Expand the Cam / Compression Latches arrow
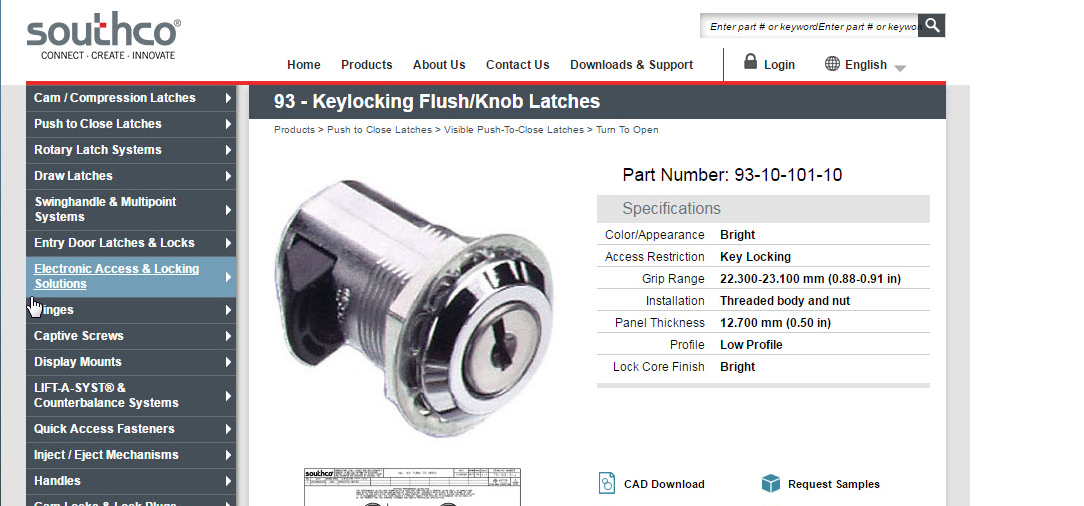1084x506 pixels. tap(228, 98)
